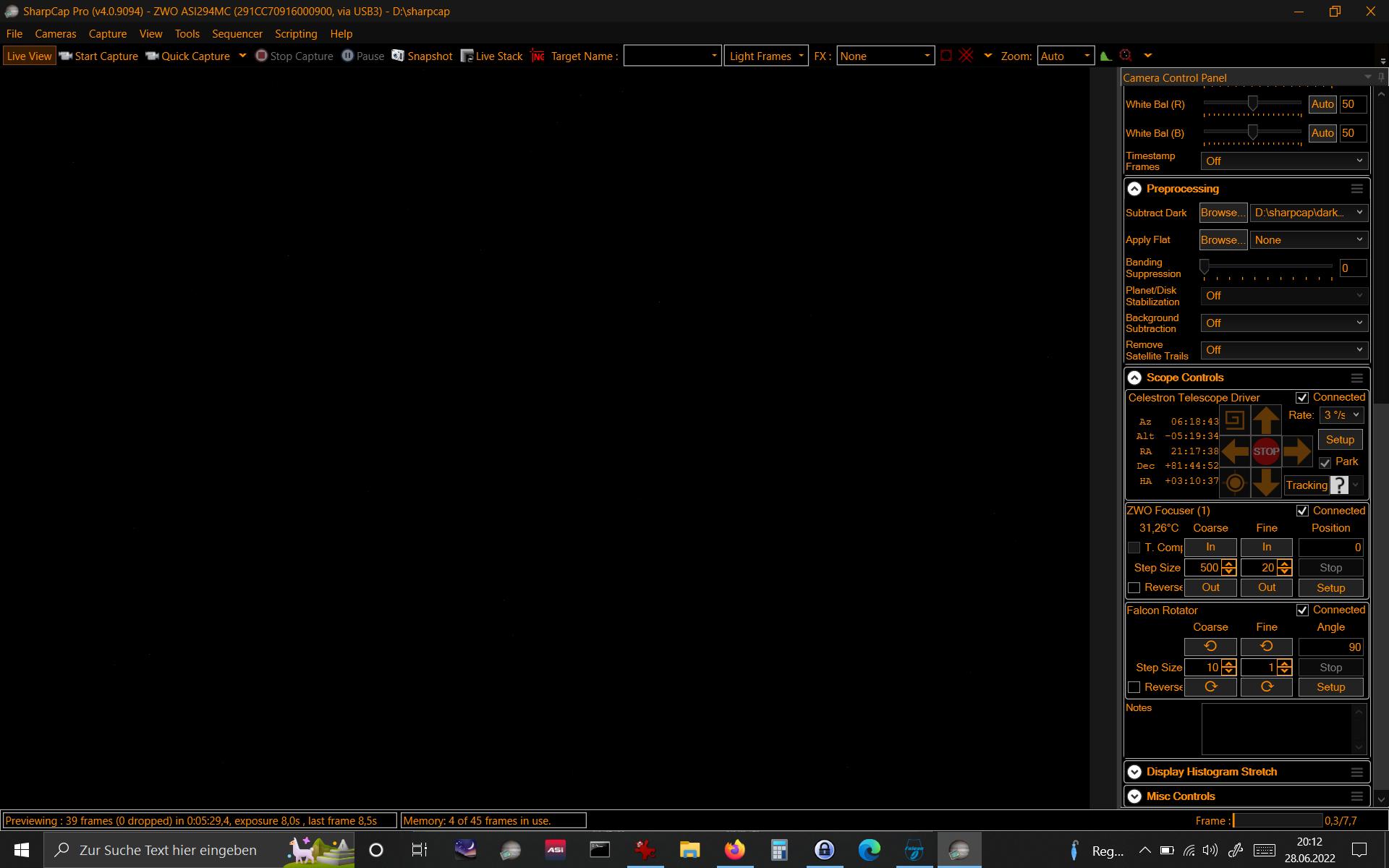Open the Cameras menu
1389x868 pixels.
coord(55,34)
